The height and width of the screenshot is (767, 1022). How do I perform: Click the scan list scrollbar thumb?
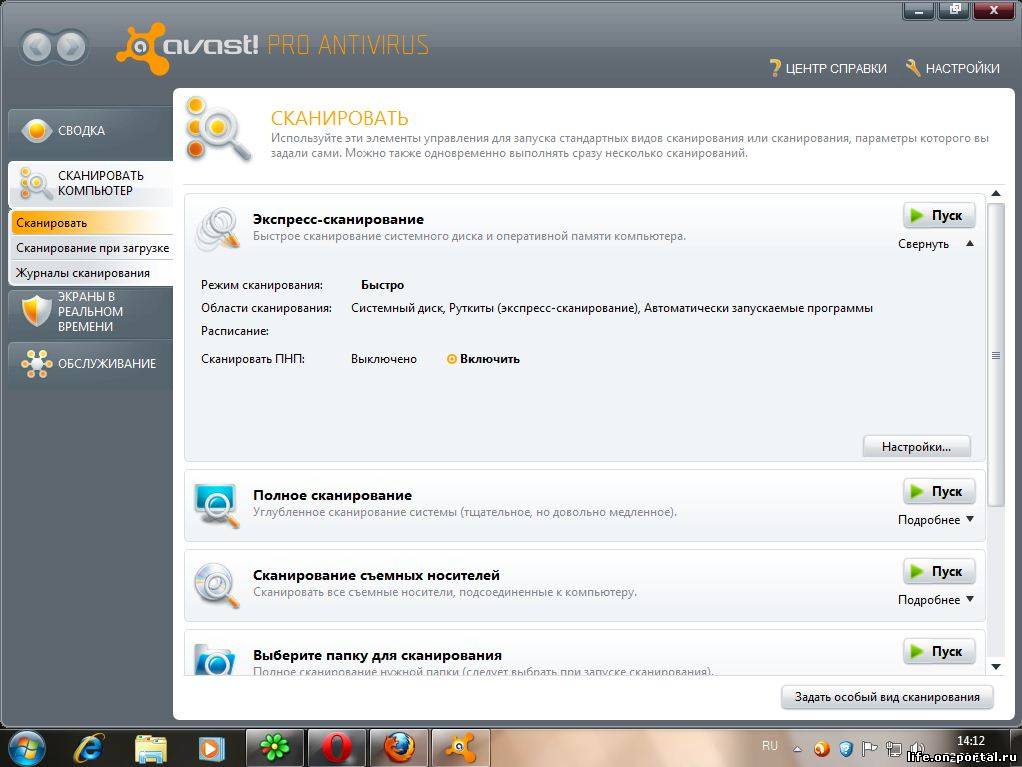pos(995,355)
